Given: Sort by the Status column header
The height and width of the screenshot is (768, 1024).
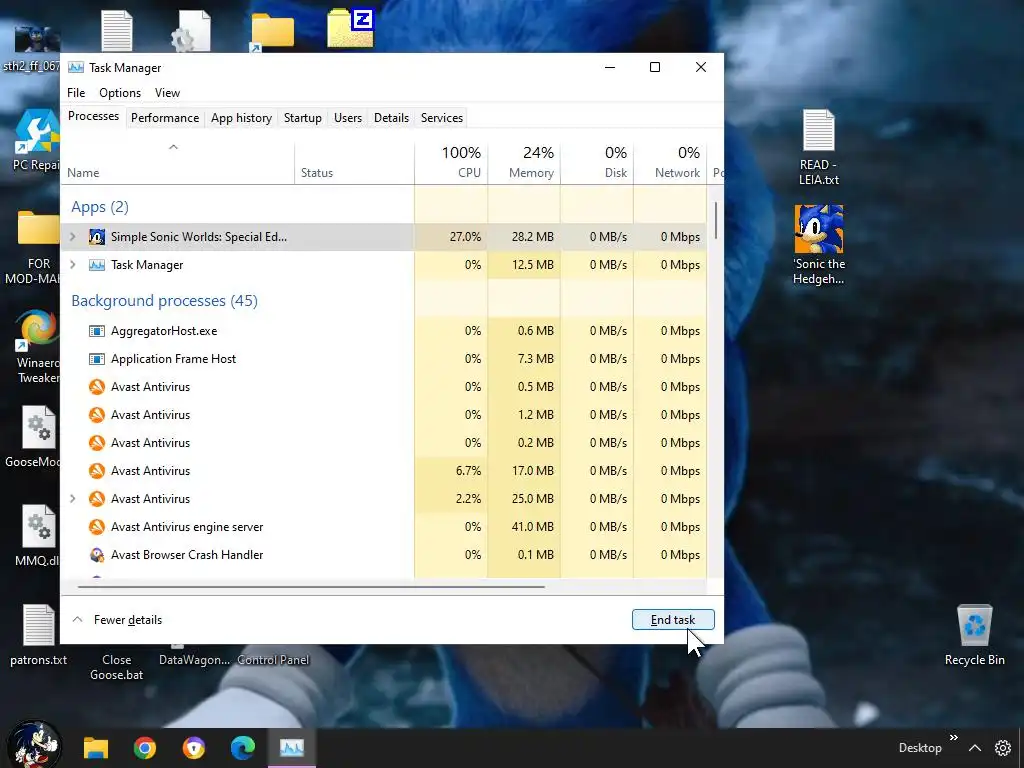Looking at the screenshot, I should tap(354, 162).
